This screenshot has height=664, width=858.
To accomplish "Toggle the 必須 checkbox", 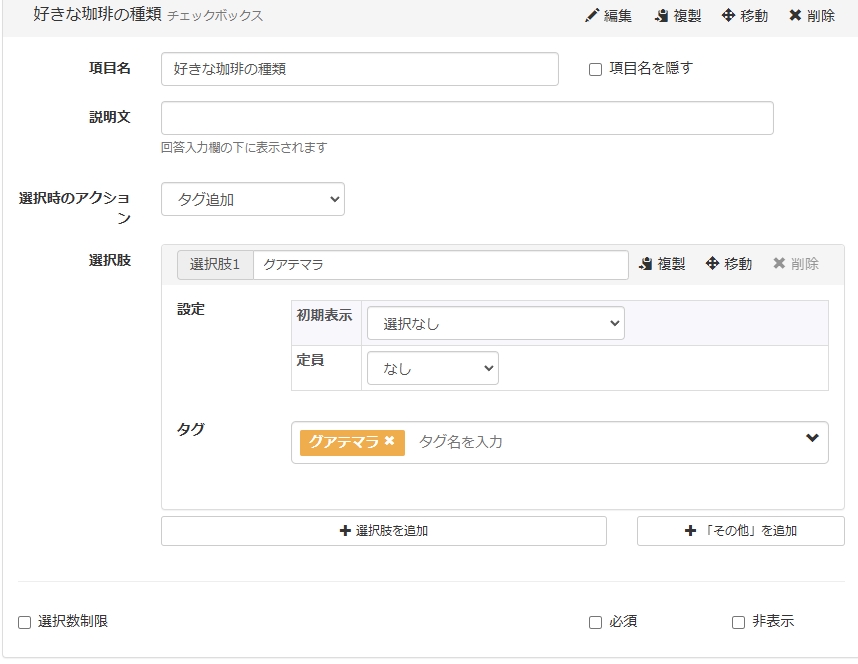I will 596,622.
